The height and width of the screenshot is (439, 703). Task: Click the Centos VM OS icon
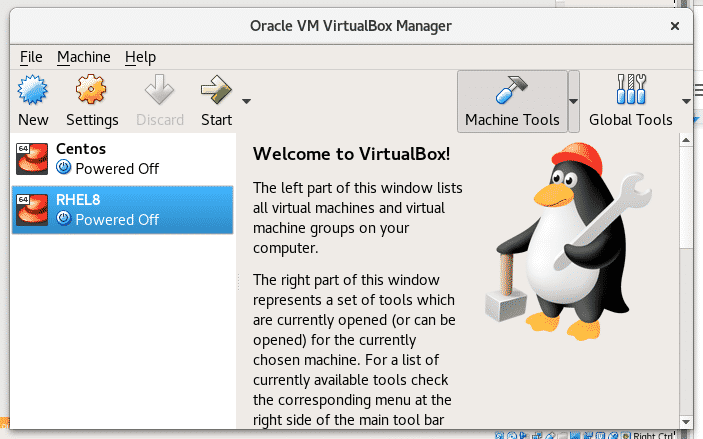point(32,159)
